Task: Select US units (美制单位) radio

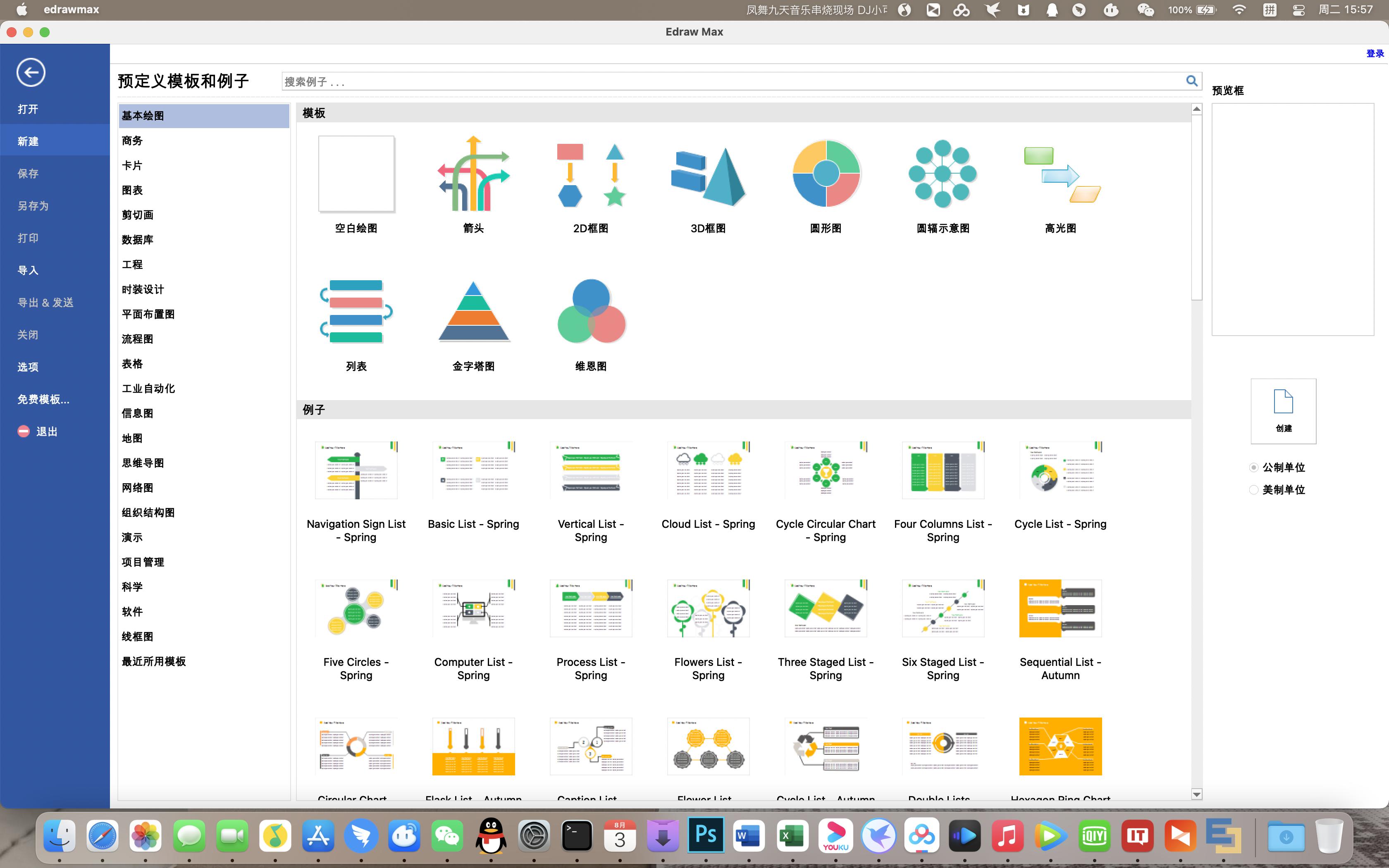Action: pos(1254,490)
